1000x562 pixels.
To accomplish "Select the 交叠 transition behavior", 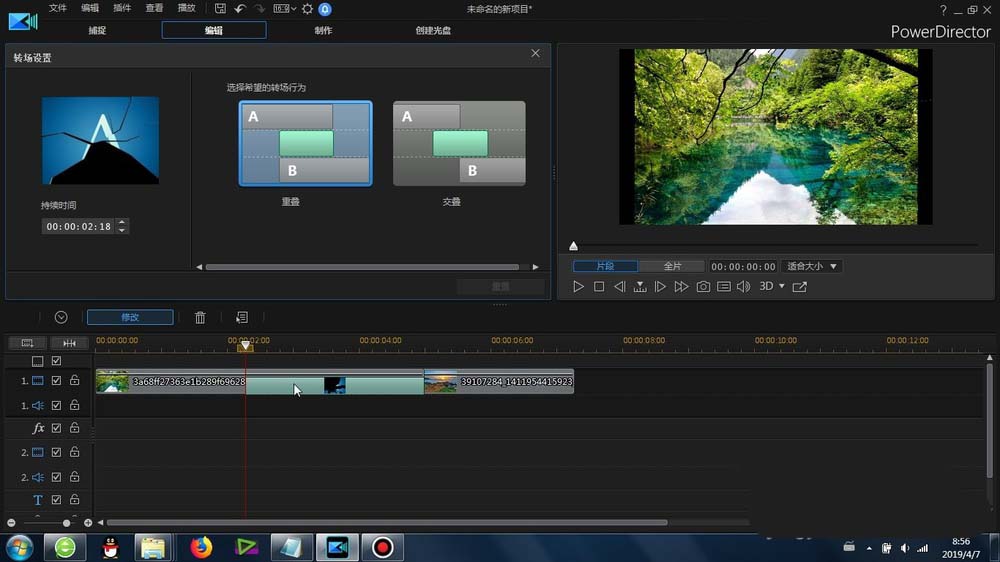I will tap(459, 144).
